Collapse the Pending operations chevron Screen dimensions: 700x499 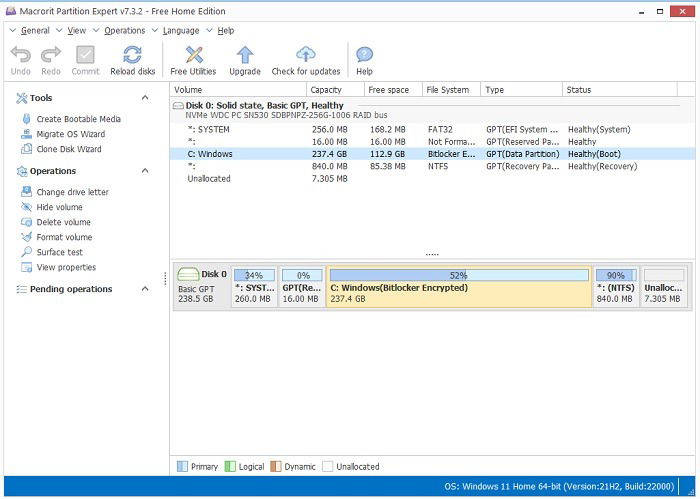[x=145, y=289]
